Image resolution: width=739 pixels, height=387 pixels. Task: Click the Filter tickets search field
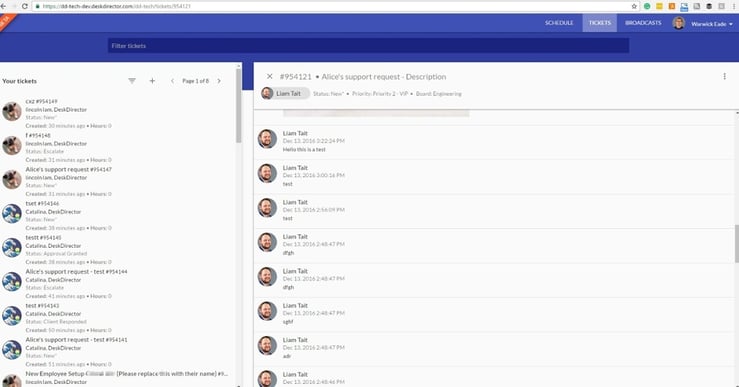tap(368, 46)
